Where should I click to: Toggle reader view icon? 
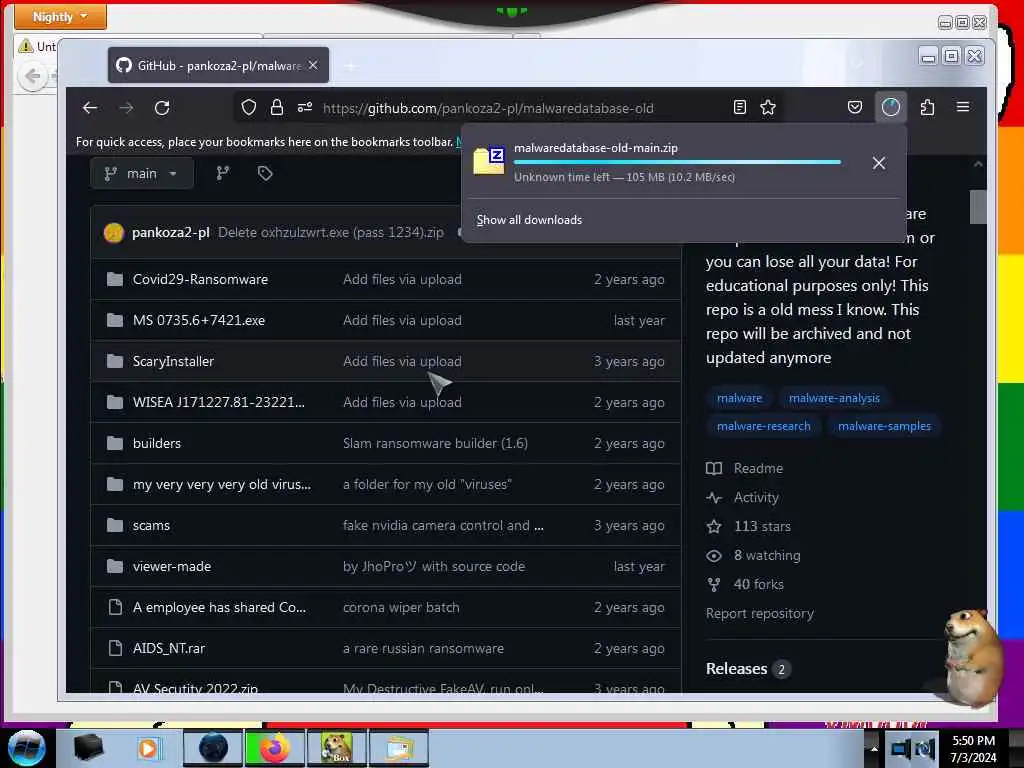tap(740, 107)
